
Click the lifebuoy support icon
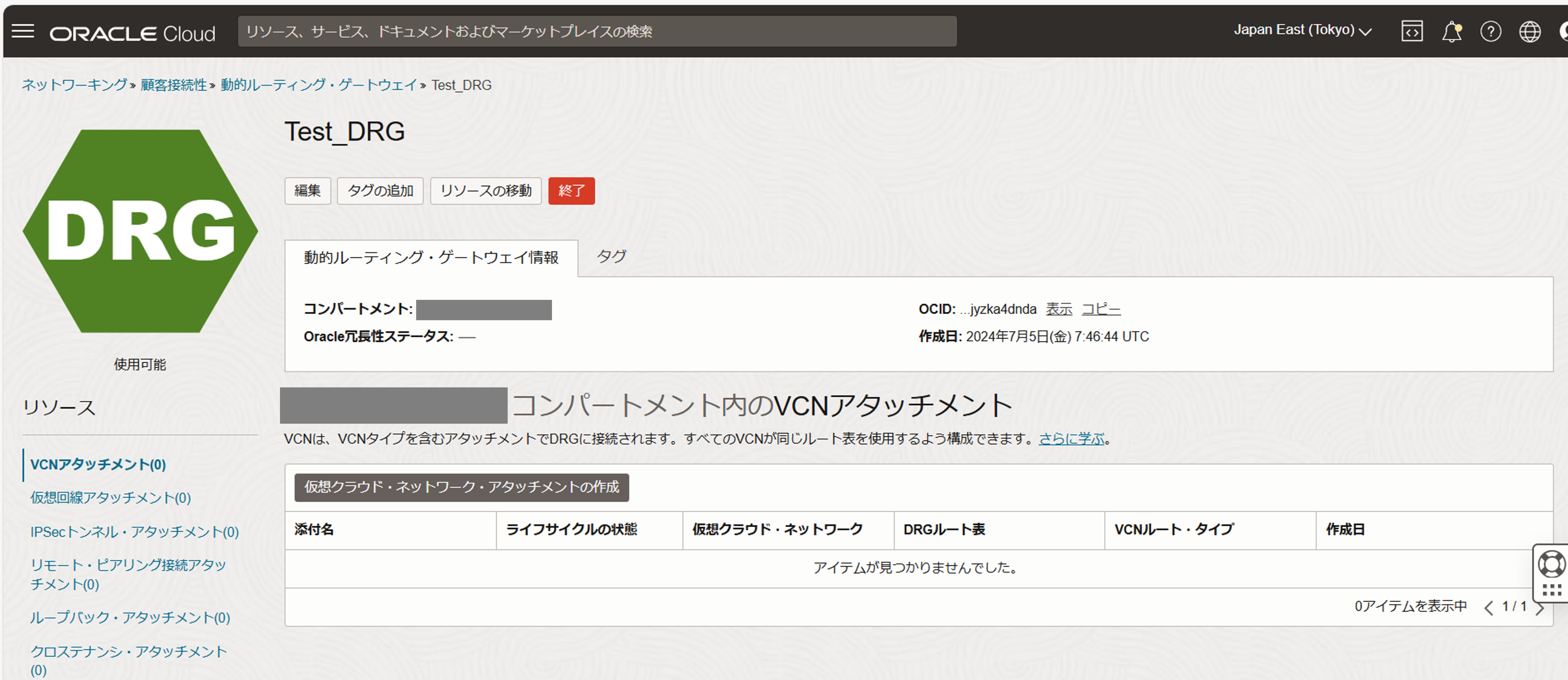click(x=1551, y=564)
